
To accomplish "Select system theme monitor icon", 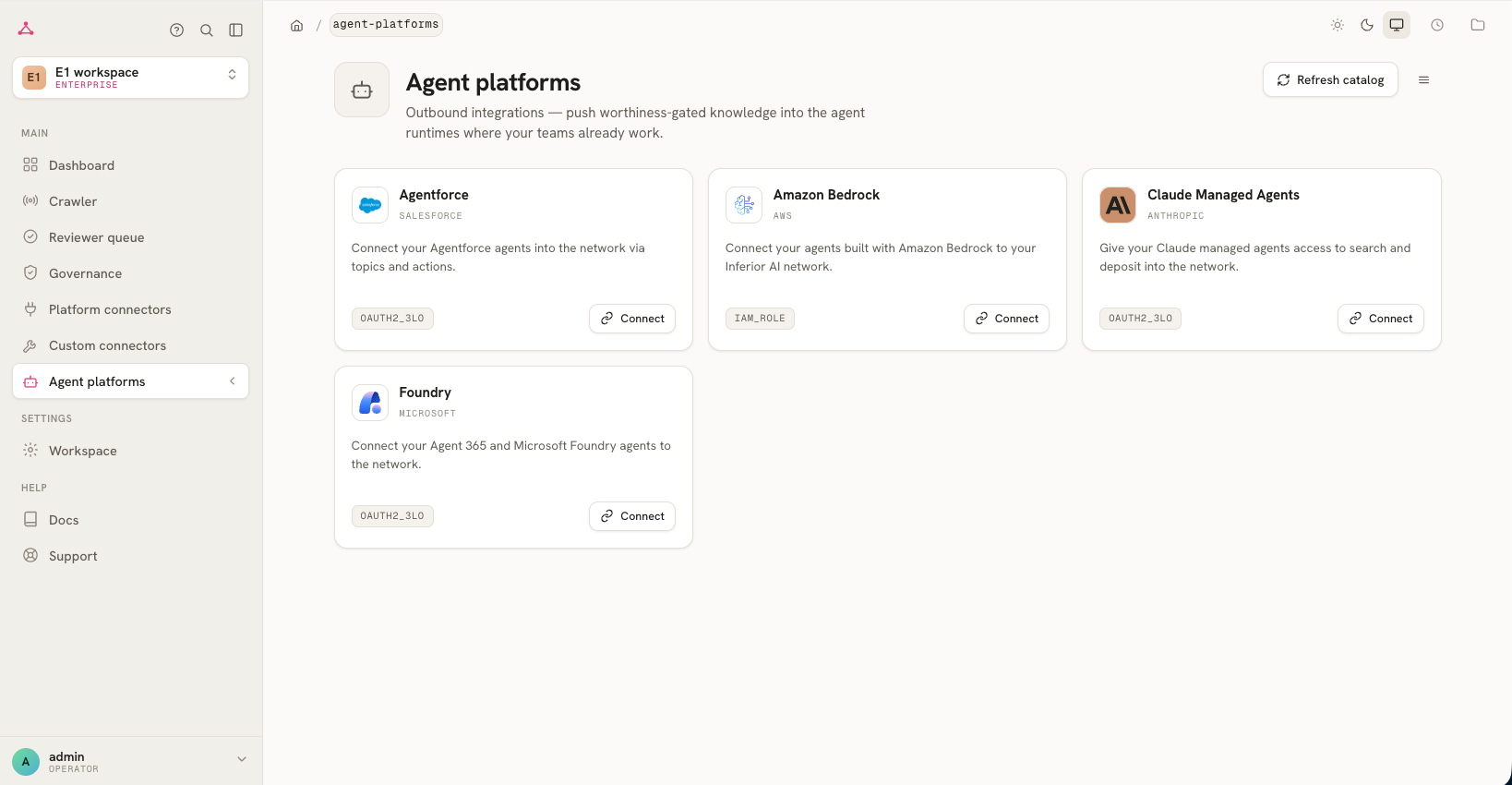I will (x=1397, y=25).
